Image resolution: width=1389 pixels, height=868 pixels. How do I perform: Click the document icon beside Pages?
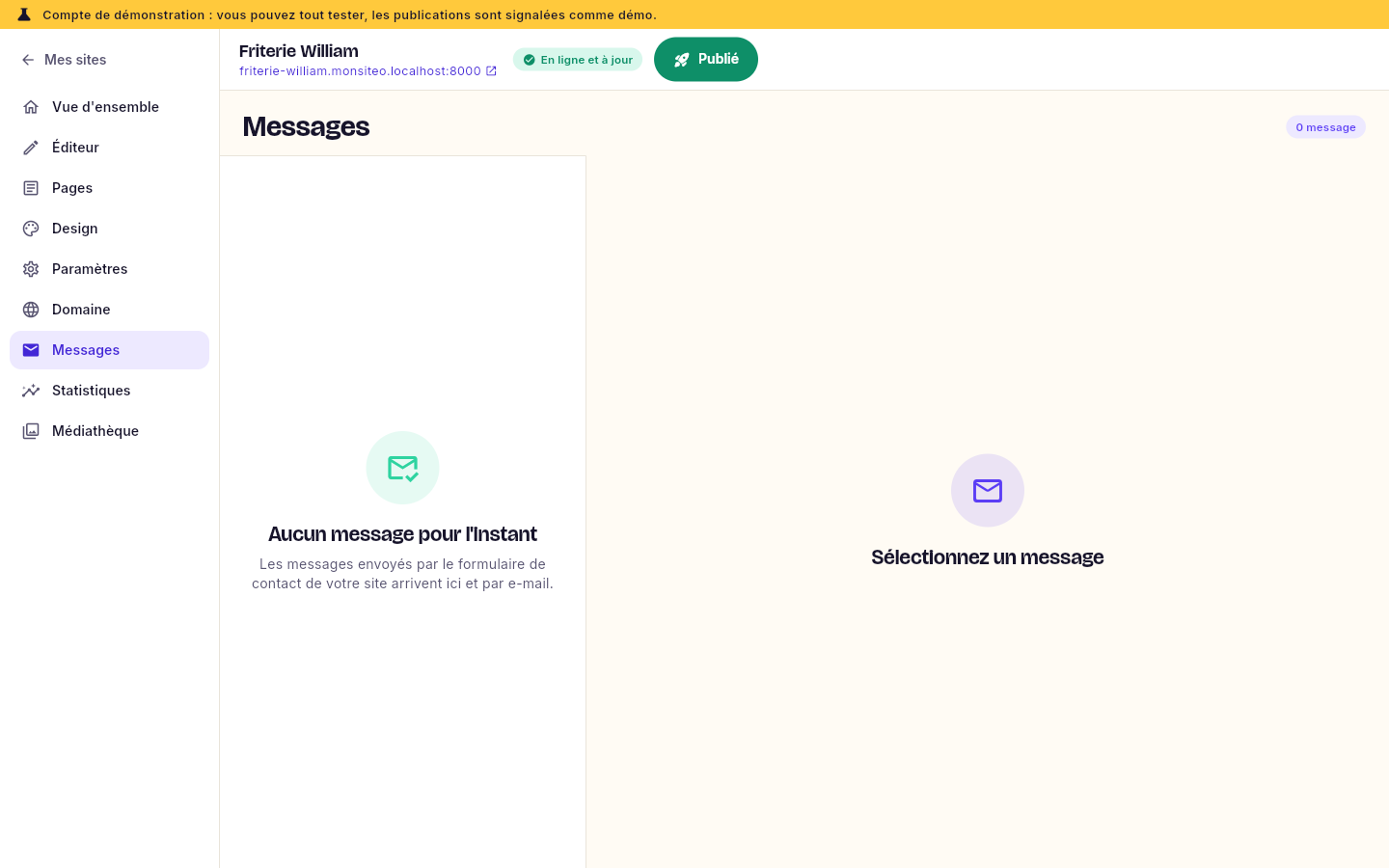point(31,188)
